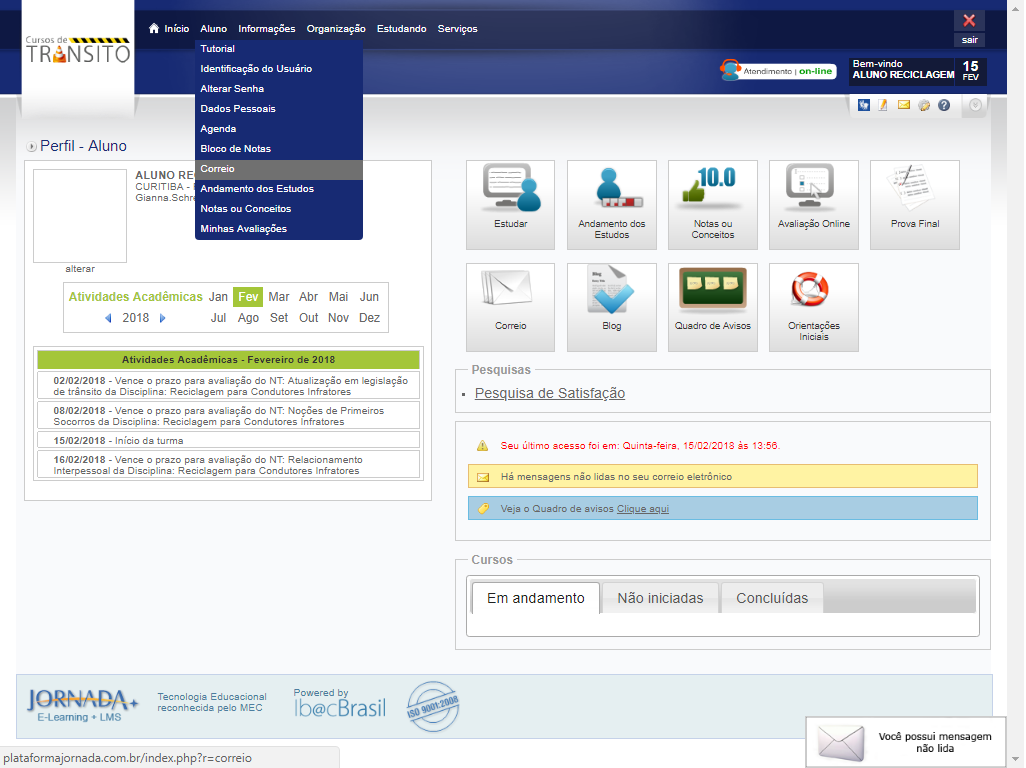Screen dimensions: 1026x768
Task: Select the highlighted Fev month
Action: [x=248, y=297]
